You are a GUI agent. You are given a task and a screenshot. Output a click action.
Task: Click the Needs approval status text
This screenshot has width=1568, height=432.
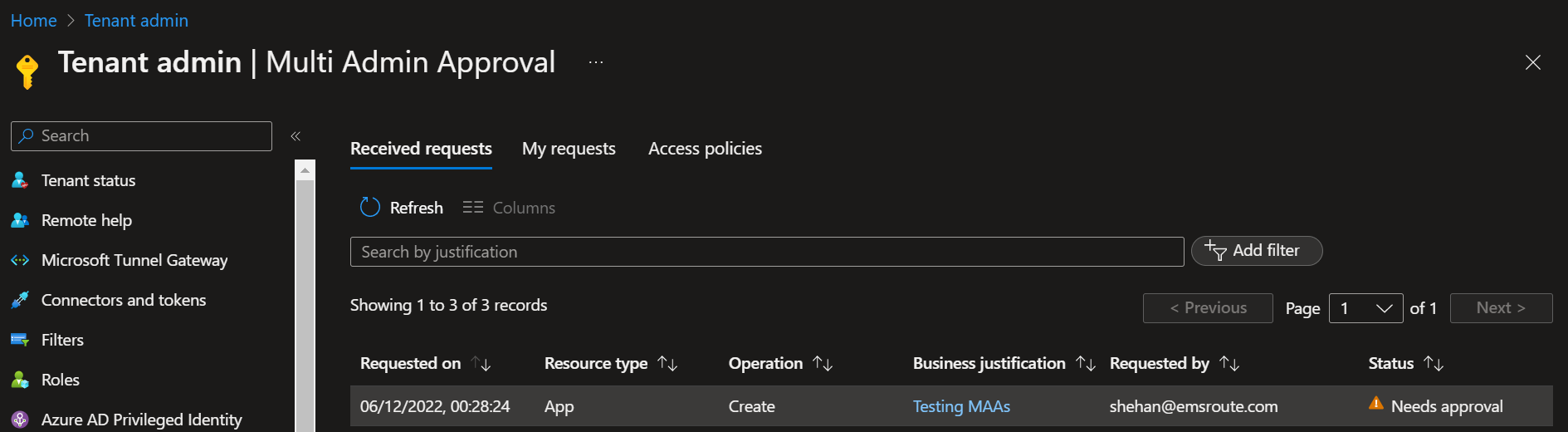click(x=1447, y=406)
